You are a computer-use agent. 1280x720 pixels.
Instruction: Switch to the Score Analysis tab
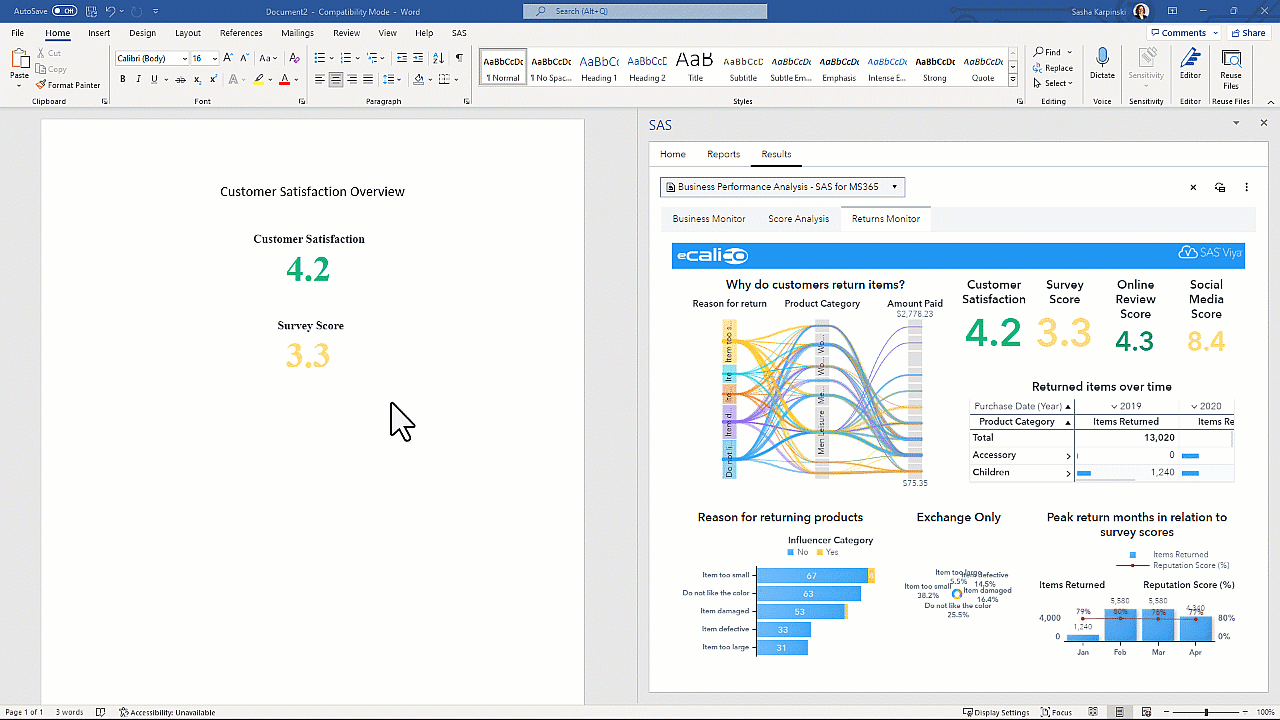click(798, 218)
